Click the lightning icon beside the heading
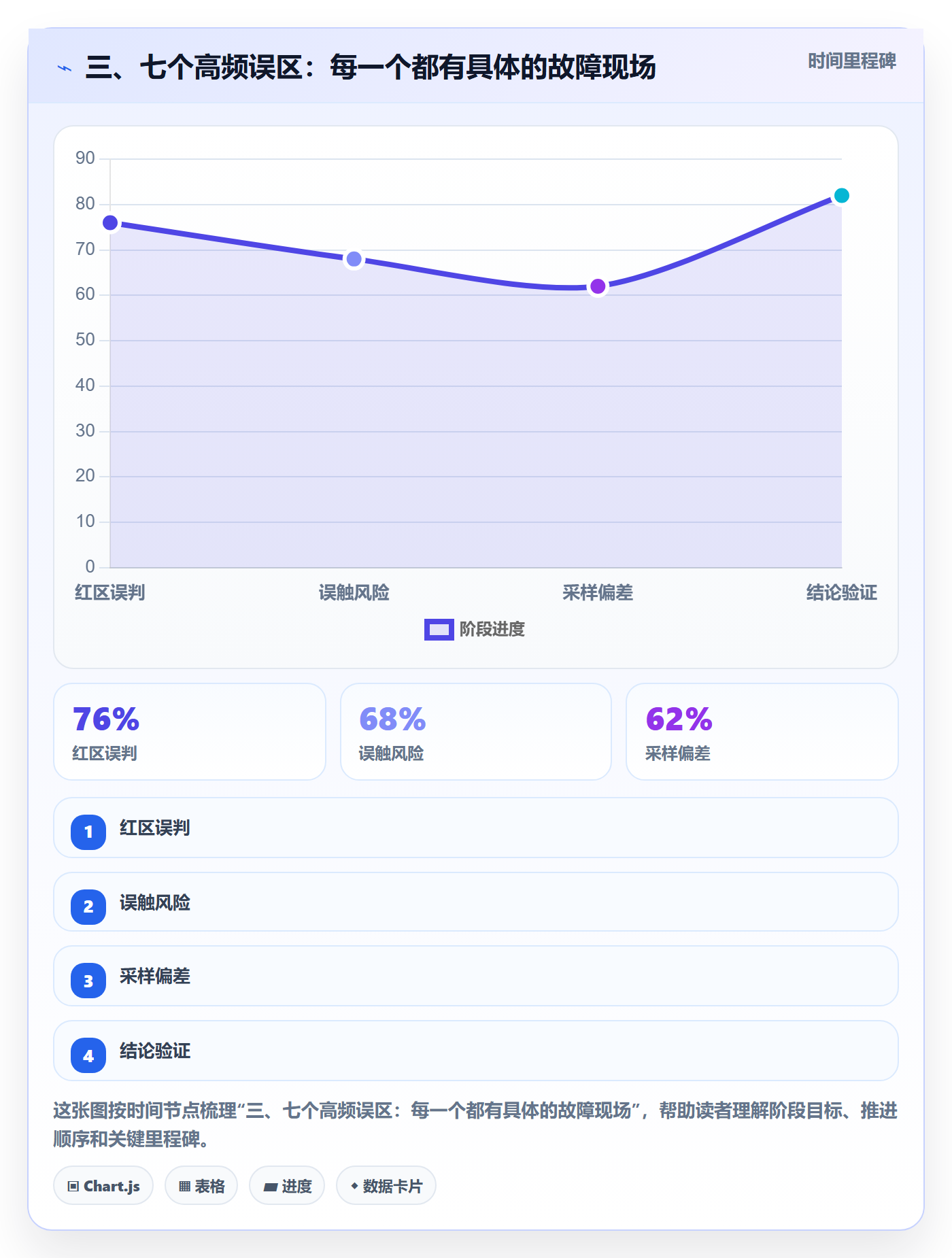Viewport: 952px width, 1258px height. click(x=65, y=68)
